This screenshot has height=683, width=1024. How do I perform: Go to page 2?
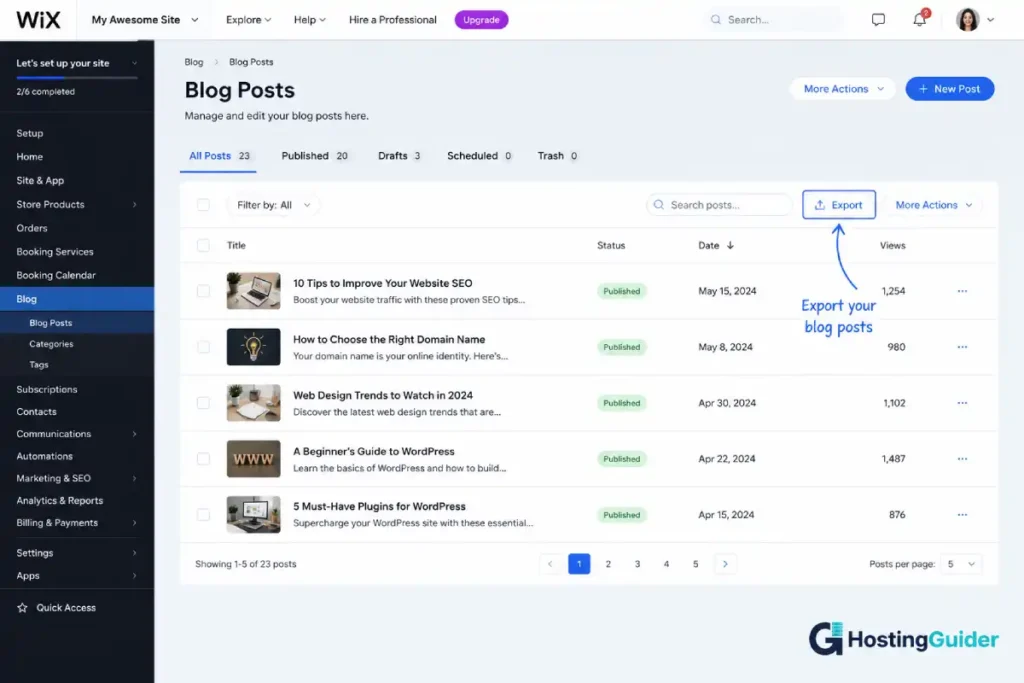608,564
